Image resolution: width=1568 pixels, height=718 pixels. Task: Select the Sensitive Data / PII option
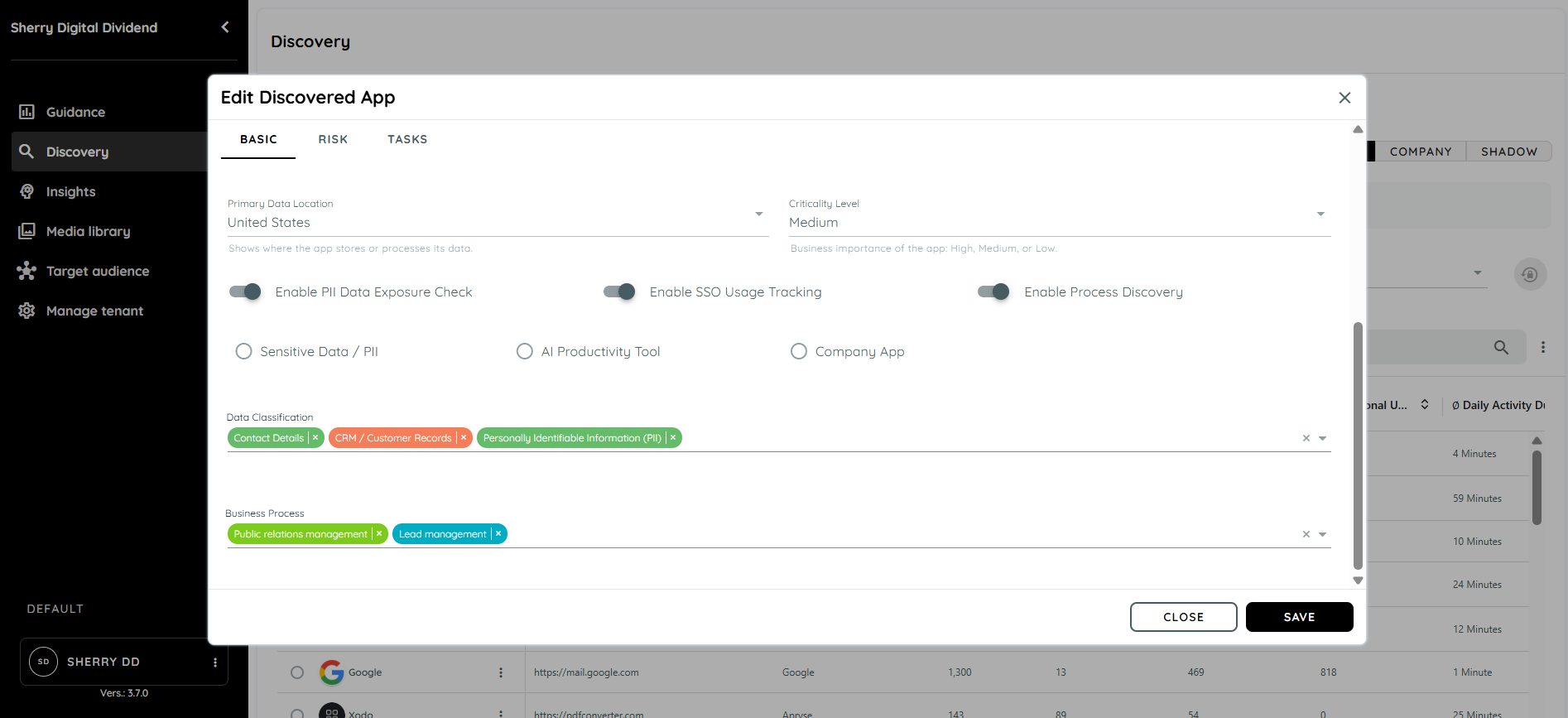pyautogui.click(x=243, y=351)
